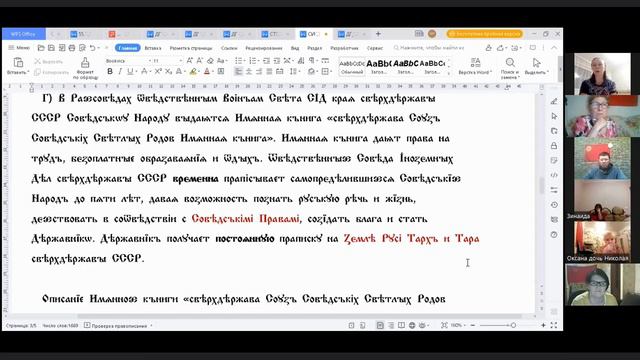Click the Sort icon in paragraph group

301,61
